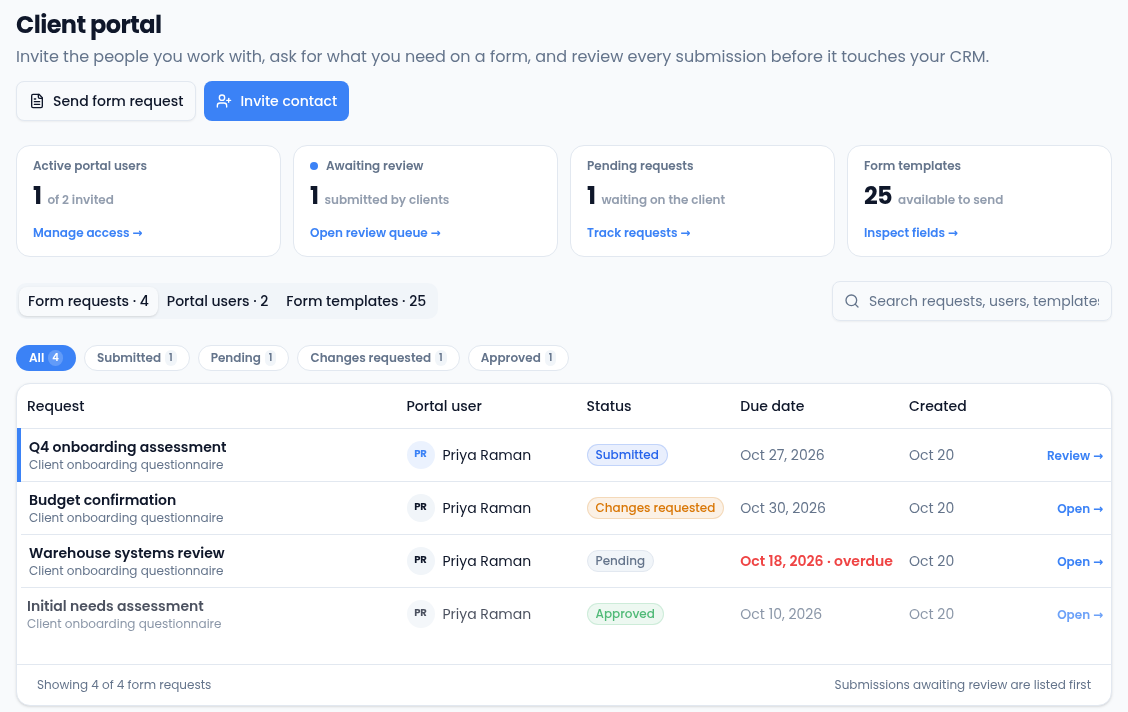Review the Q4 onboarding assessment submission
This screenshot has height=712, width=1128.
point(1075,456)
